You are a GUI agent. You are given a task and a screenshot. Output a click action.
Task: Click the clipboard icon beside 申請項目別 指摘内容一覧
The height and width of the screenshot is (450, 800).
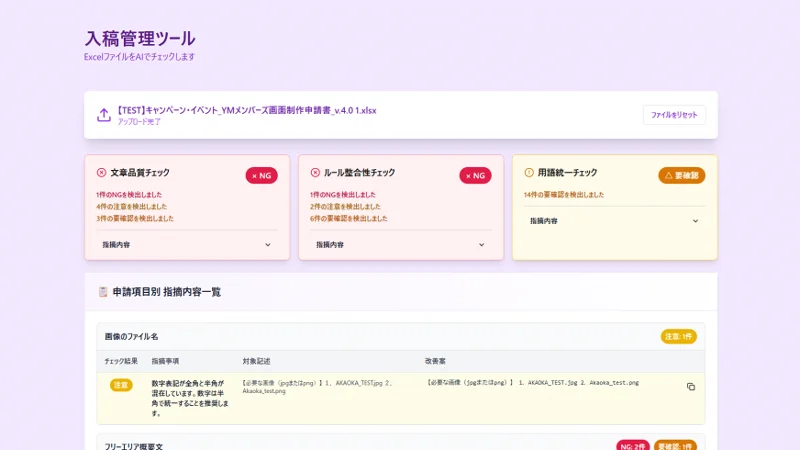[x=103, y=292]
